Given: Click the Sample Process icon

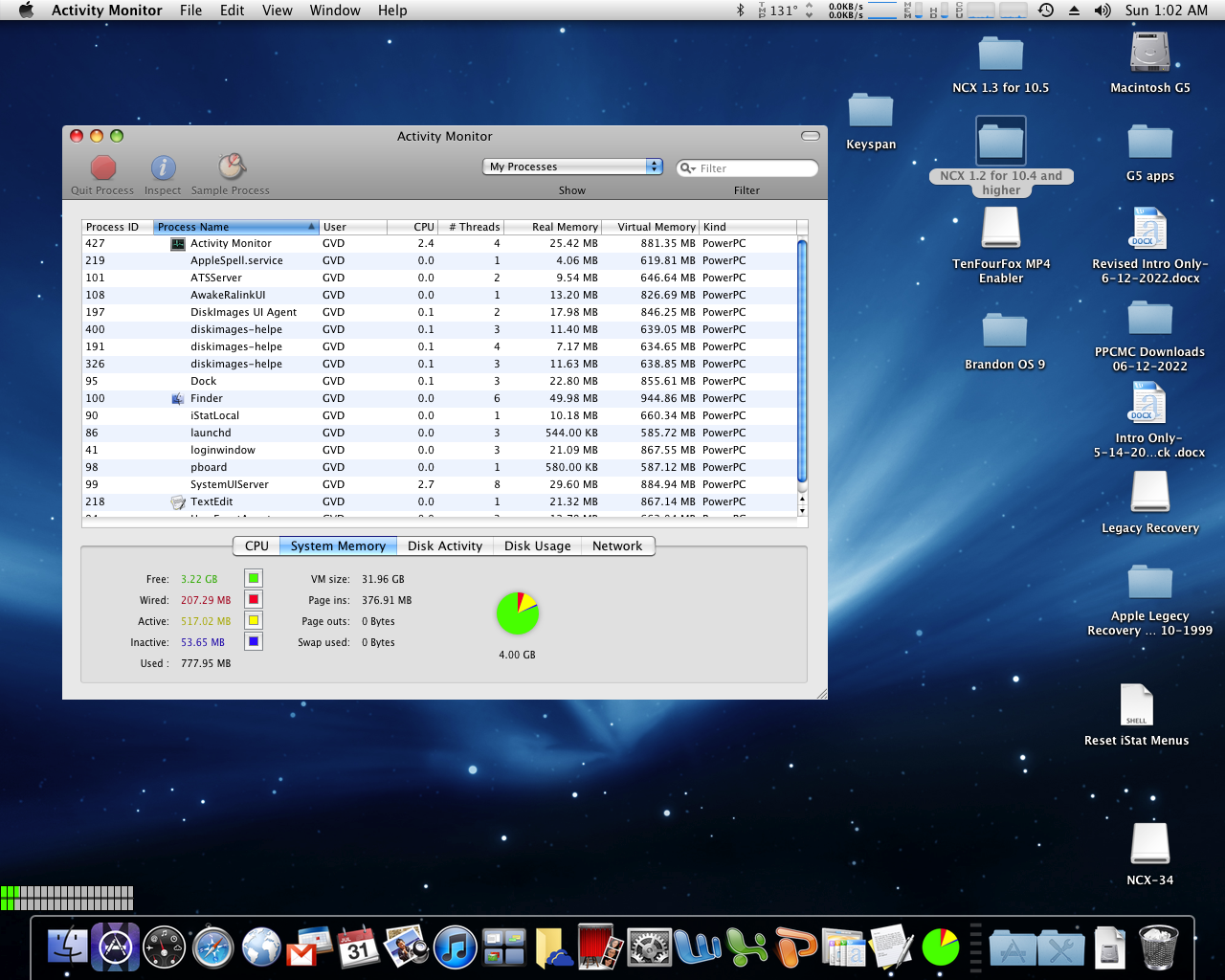Looking at the screenshot, I should tap(231, 167).
